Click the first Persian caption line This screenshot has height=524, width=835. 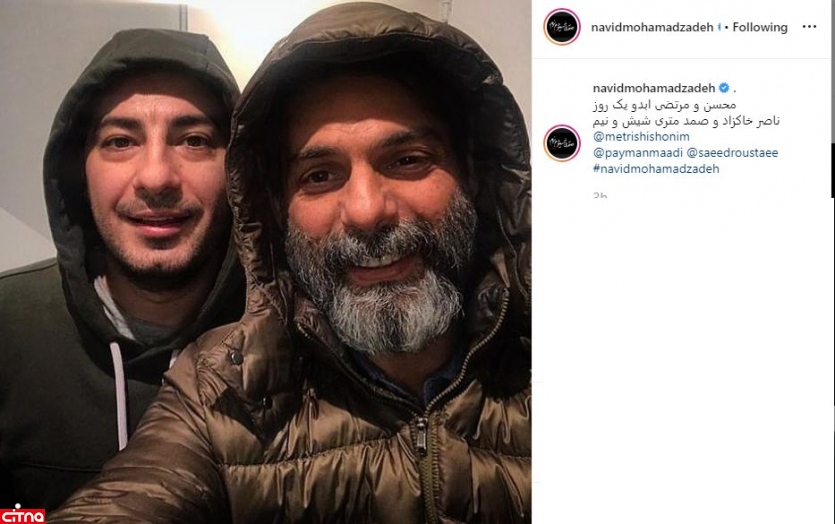tap(664, 105)
